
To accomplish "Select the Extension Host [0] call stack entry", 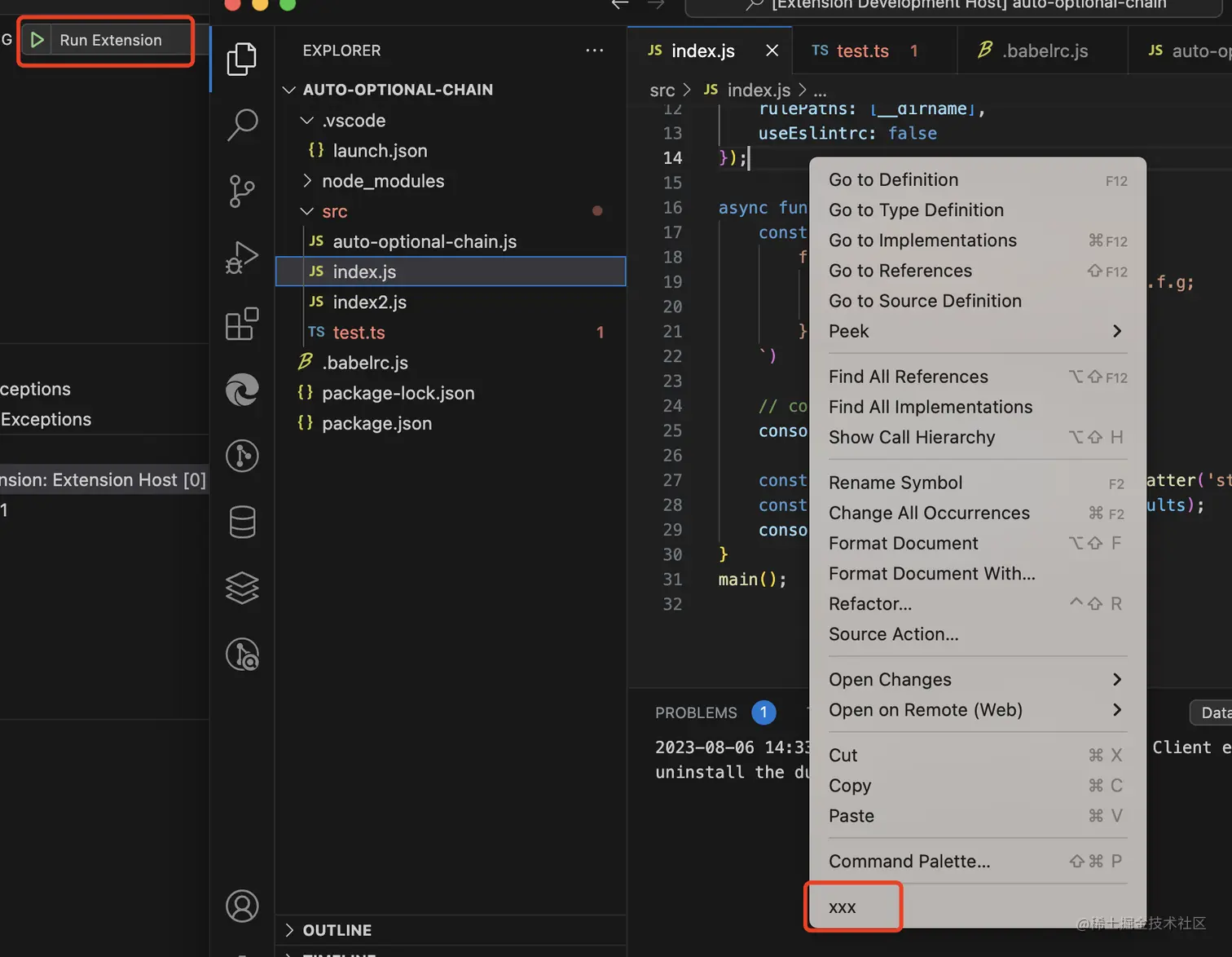I will point(104,480).
